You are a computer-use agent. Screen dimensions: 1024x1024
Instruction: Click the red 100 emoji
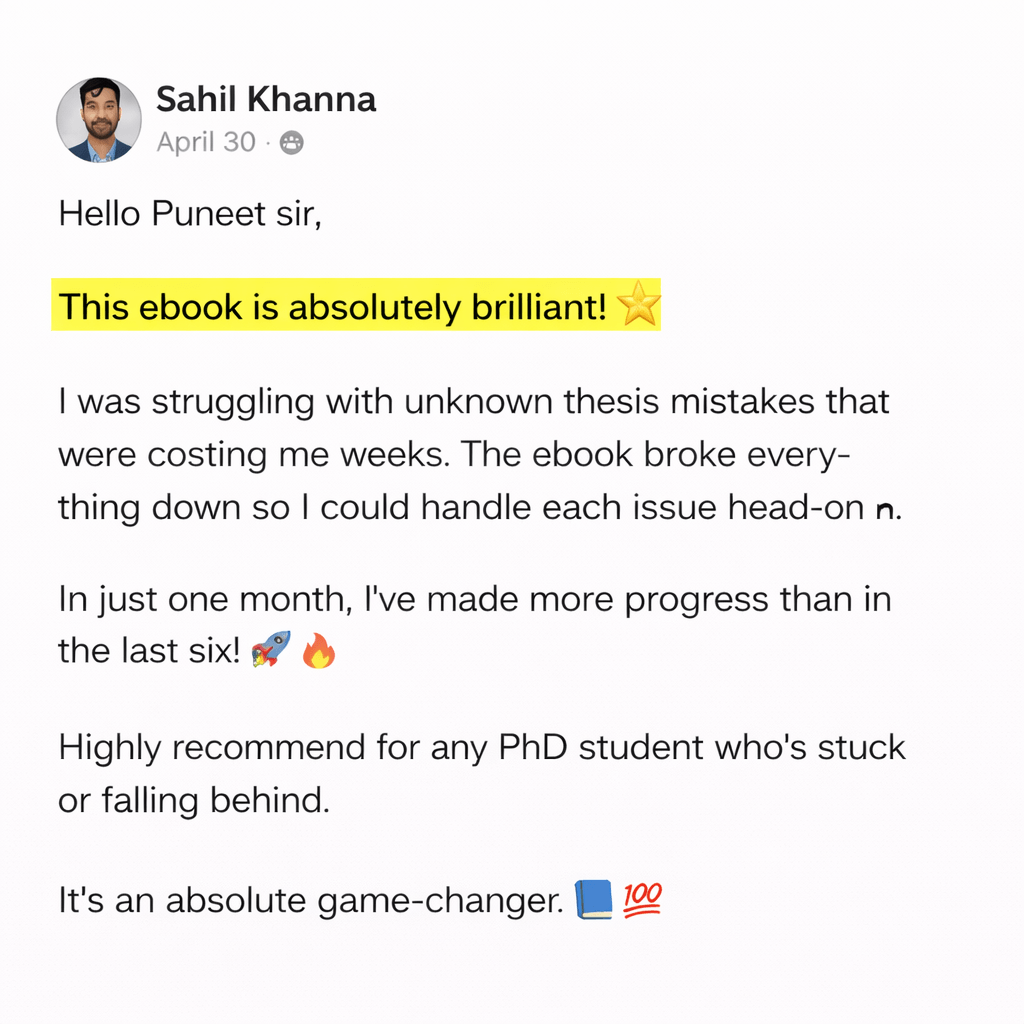[644, 900]
